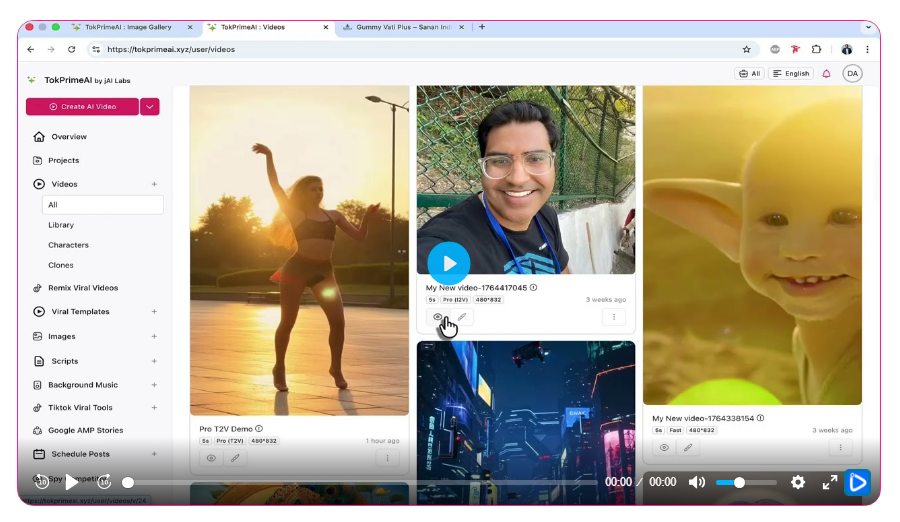Click the edit pencil on Pro T2V Demo

(236, 458)
